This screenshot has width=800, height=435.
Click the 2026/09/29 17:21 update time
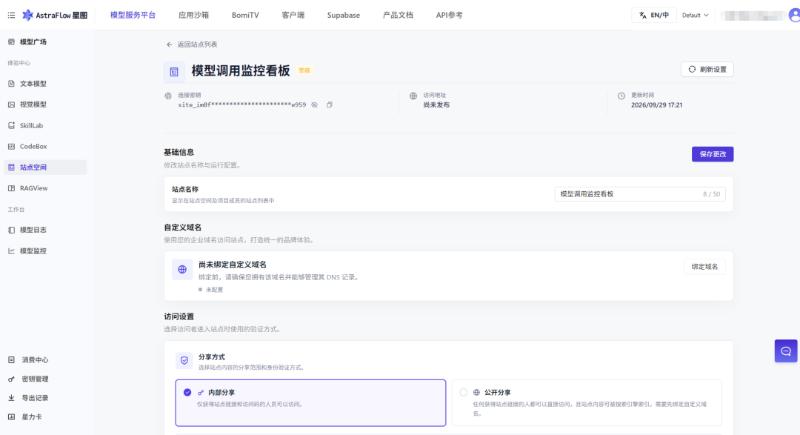pyautogui.click(x=657, y=105)
